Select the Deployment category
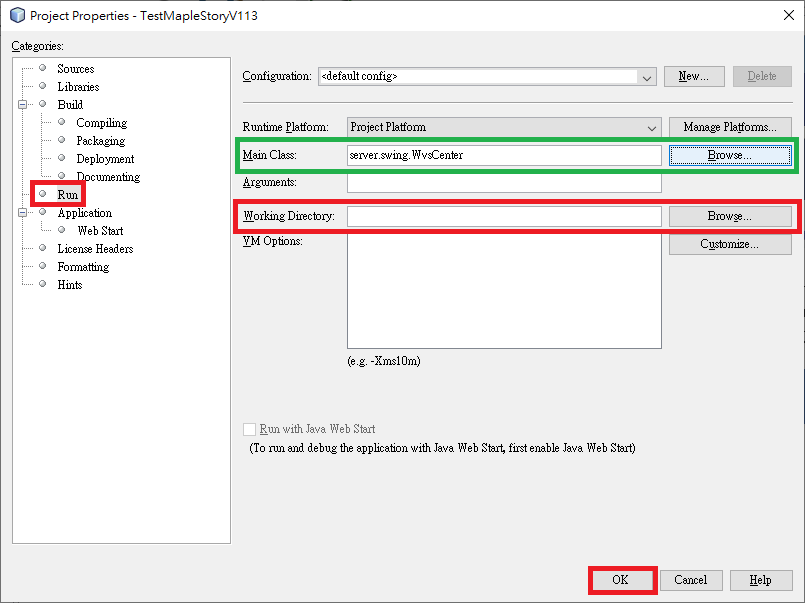The height and width of the screenshot is (603, 805). click(105, 159)
